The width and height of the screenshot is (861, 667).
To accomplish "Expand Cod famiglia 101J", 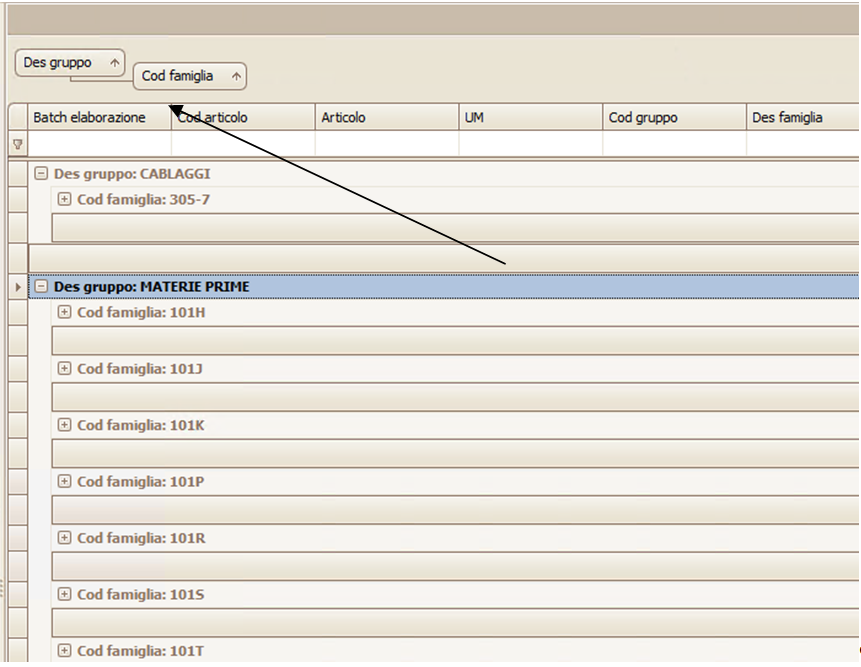I will [x=65, y=369].
